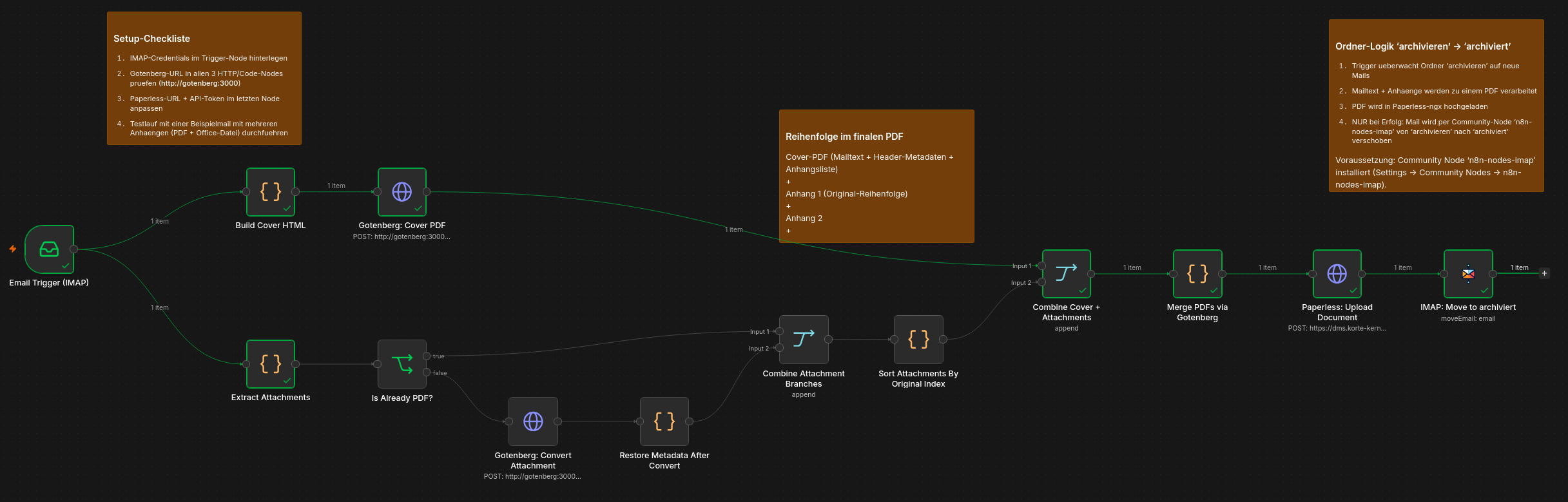The width and height of the screenshot is (1568, 502).
Task: Select the Gotenberg: Convert Attachment node
Action: (533, 421)
